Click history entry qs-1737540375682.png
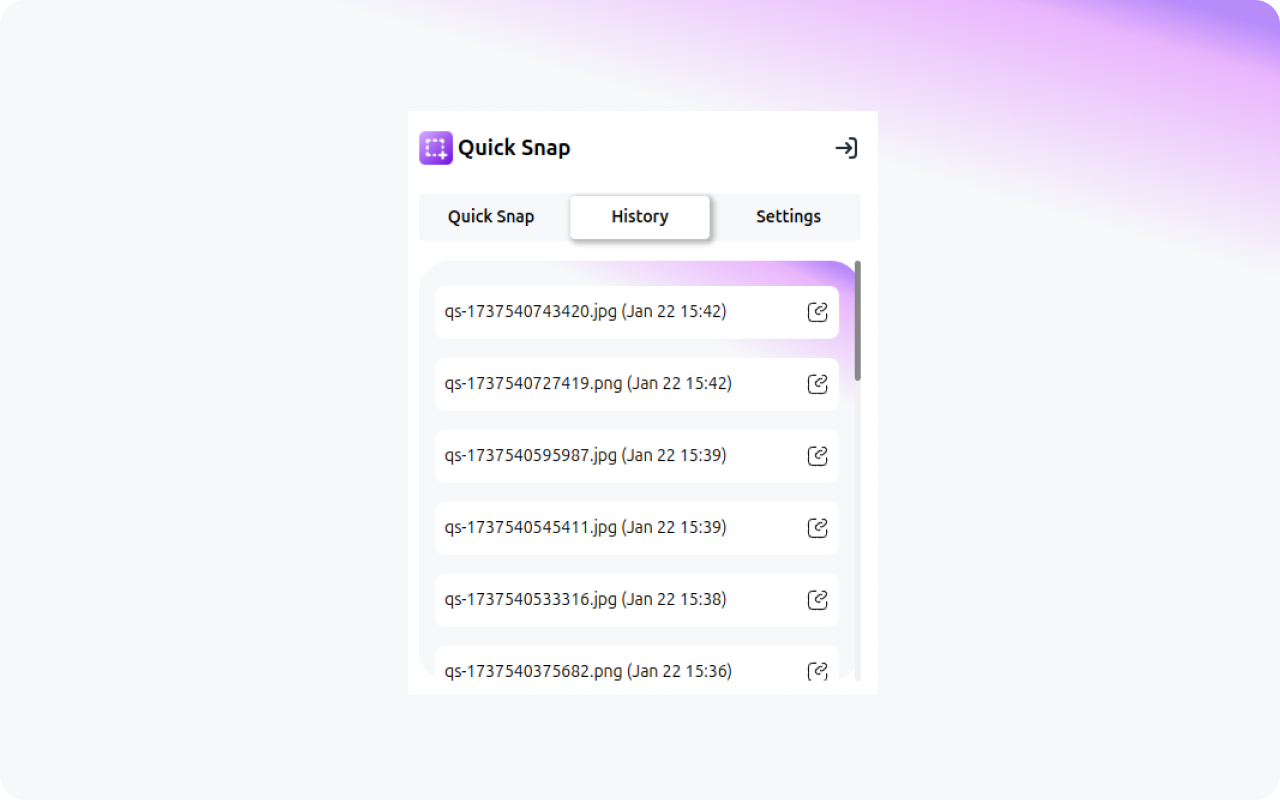1280x800 pixels. pos(588,671)
